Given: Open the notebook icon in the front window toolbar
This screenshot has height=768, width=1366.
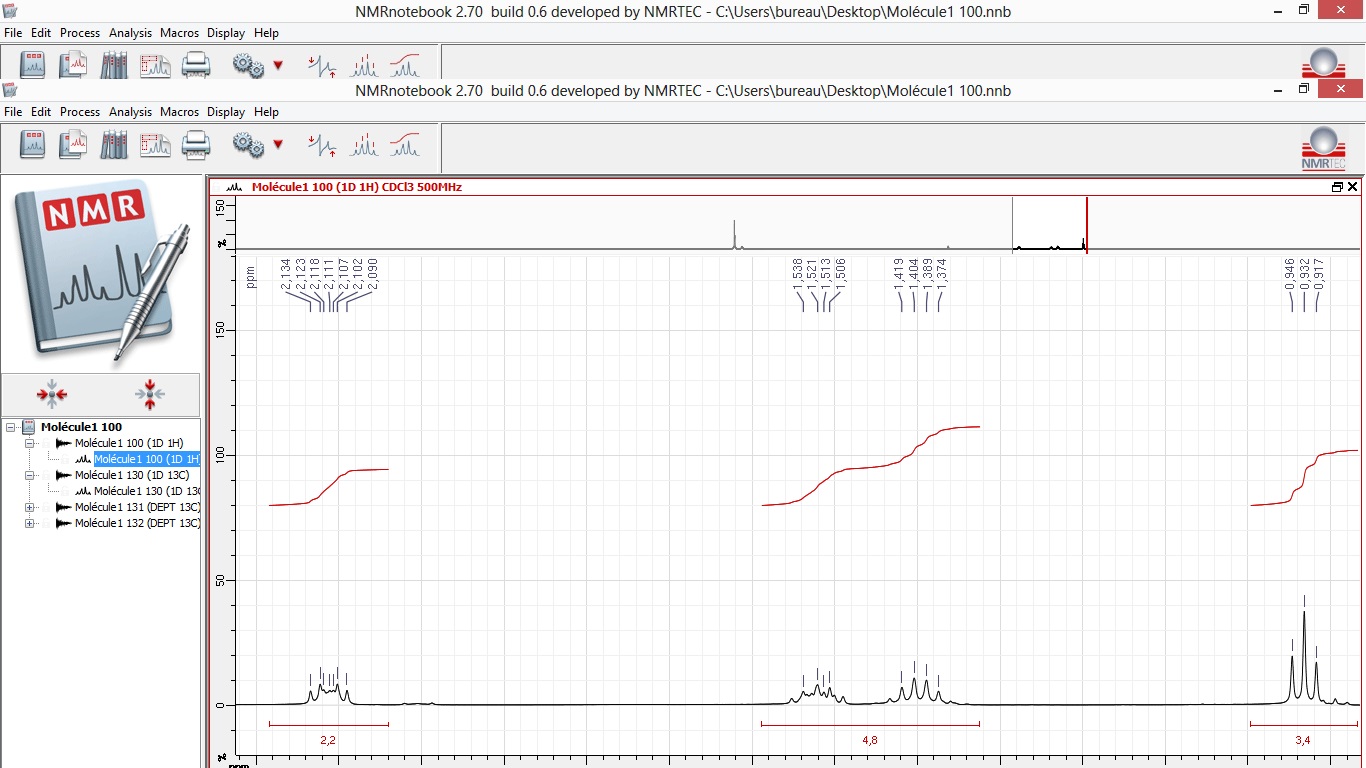Looking at the screenshot, I should point(33,145).
